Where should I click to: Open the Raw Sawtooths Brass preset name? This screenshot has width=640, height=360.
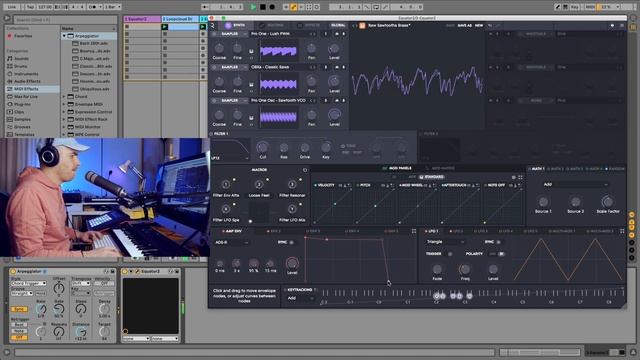point(389,25)
